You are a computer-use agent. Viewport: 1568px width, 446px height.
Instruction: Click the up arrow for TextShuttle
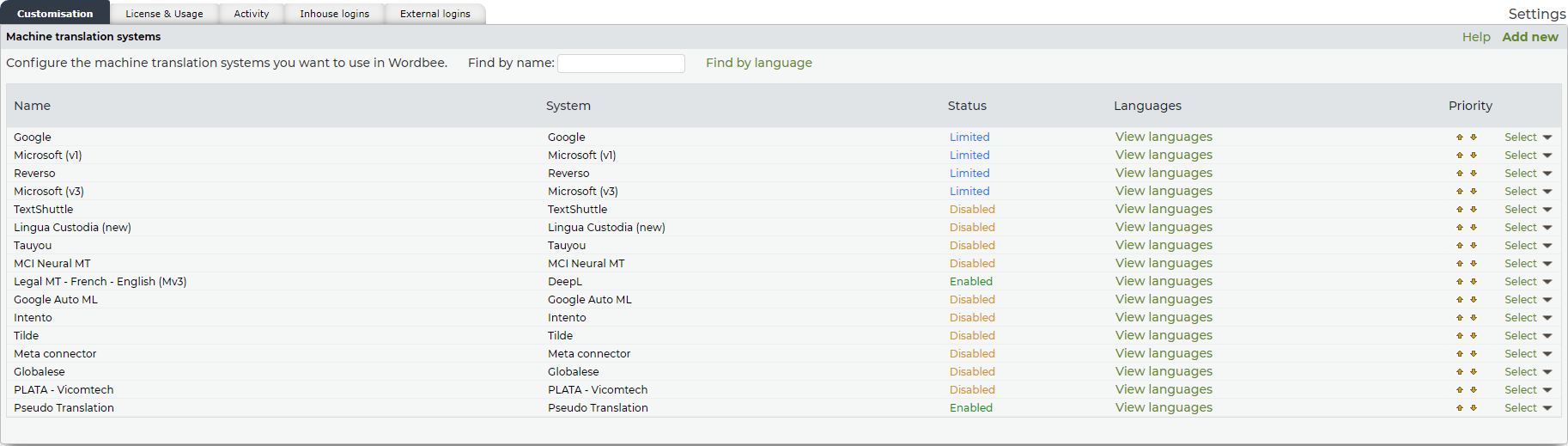(x=1459, y=210)
